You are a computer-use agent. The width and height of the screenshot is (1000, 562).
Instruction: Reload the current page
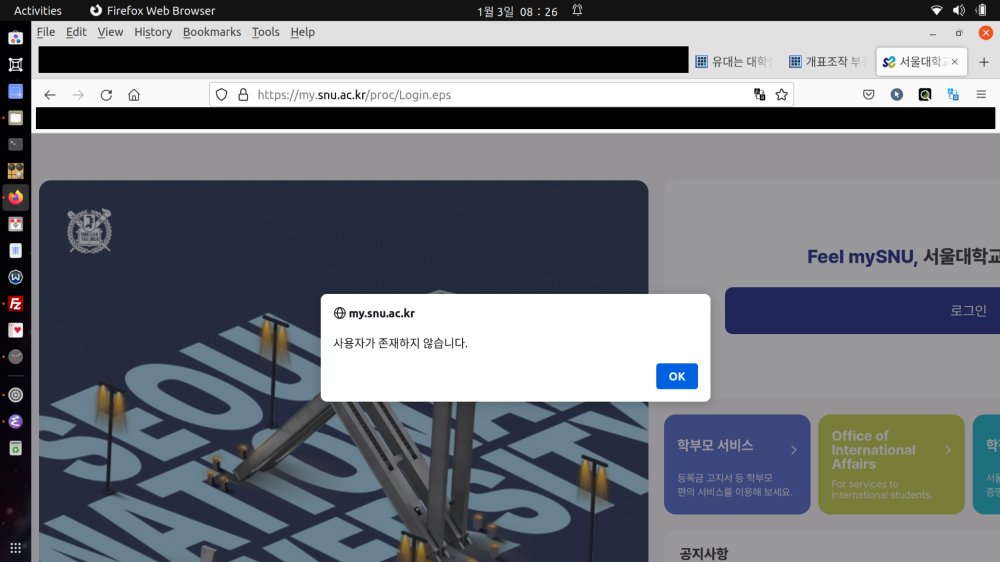click(x=106, y=95)
